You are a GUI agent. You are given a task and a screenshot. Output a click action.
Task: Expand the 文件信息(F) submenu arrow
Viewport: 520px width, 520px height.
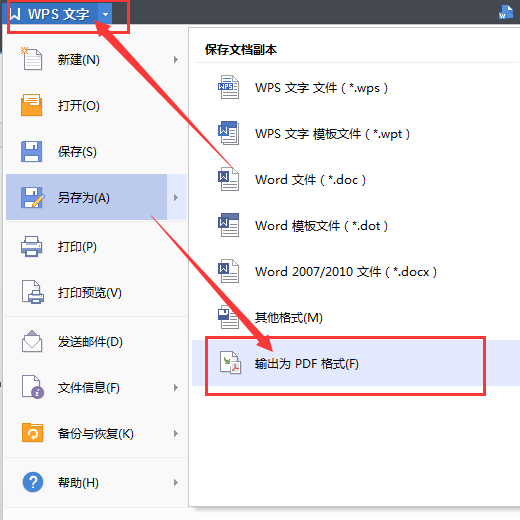pyautogui.click(x=176, y=387)
